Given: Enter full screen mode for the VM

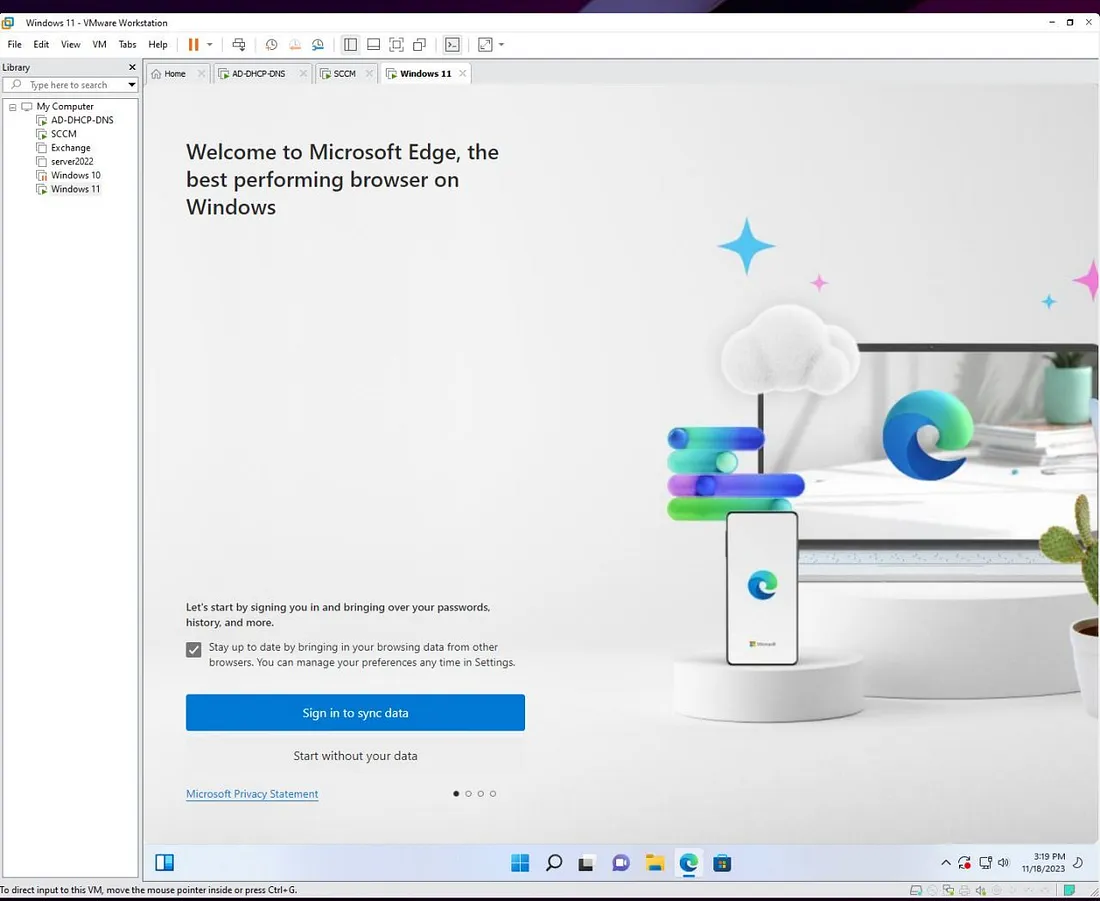Looking at the screenshot, I should 395,44.
